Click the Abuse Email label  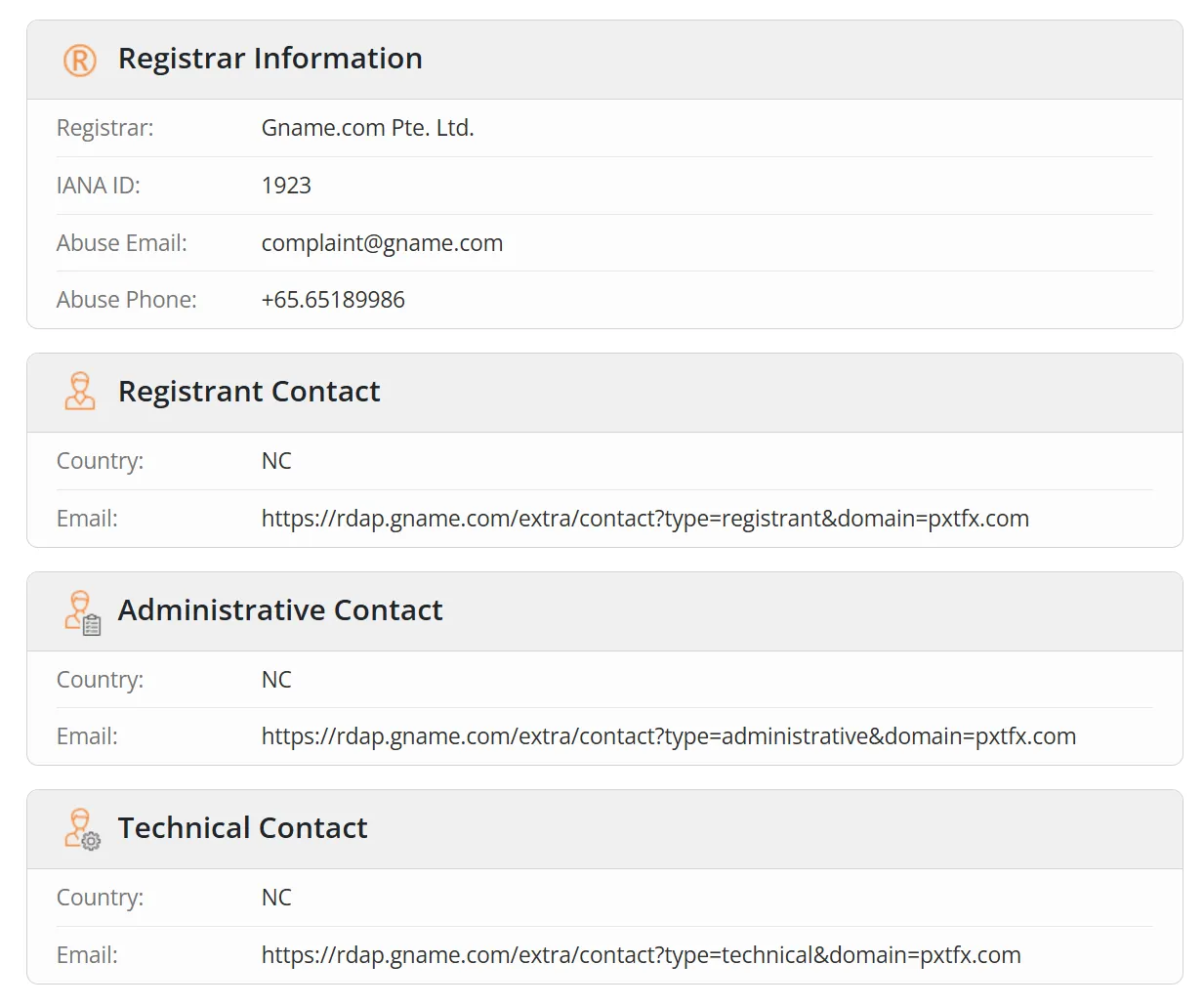pos(121,243)
